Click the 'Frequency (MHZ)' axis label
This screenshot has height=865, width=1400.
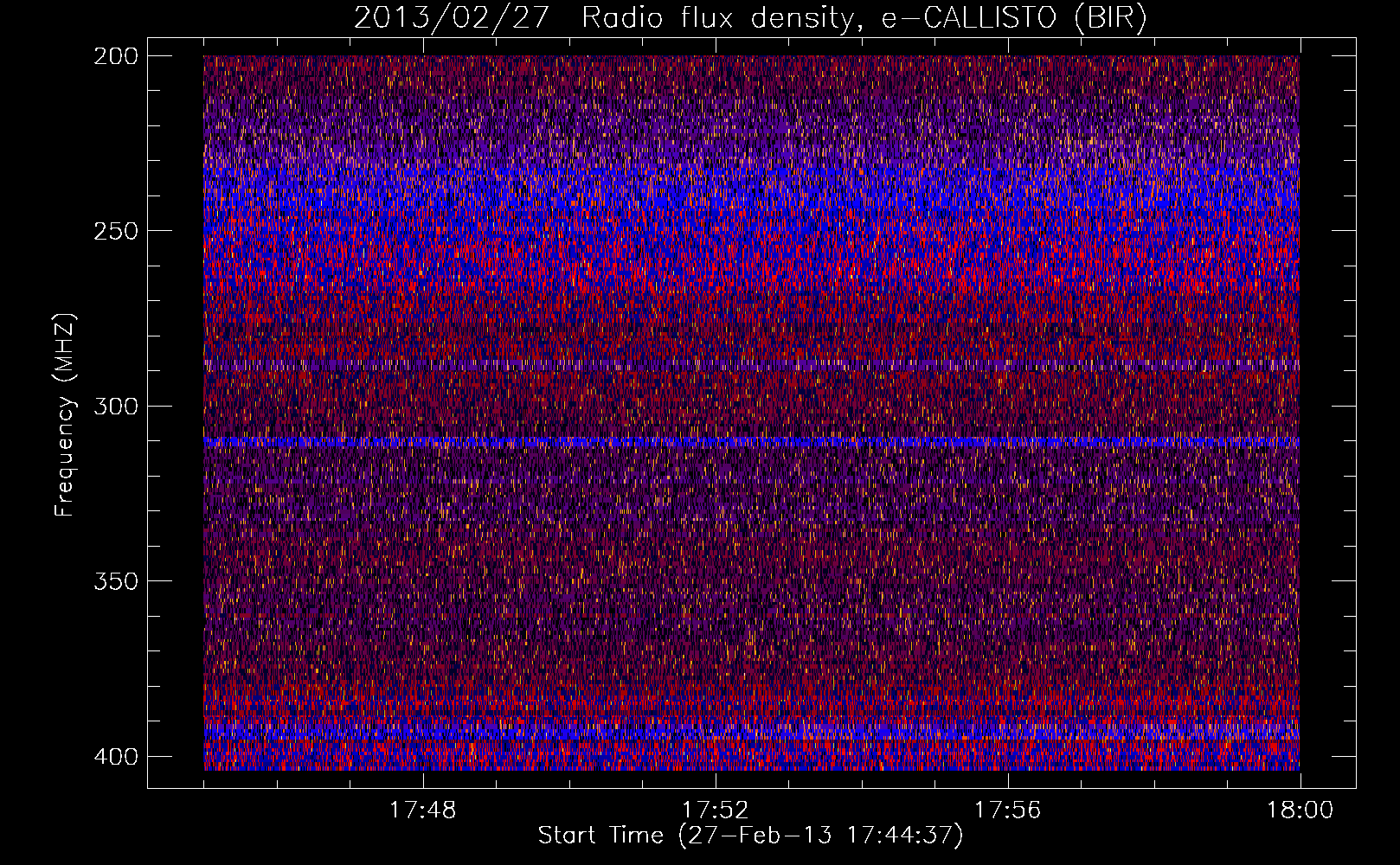pos(65,414)
